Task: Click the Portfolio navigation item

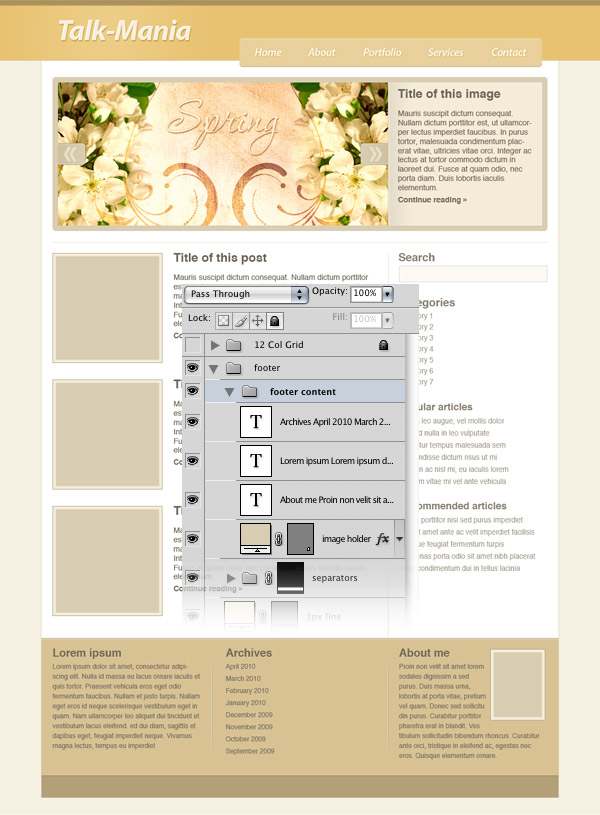Action: point(382,52)
